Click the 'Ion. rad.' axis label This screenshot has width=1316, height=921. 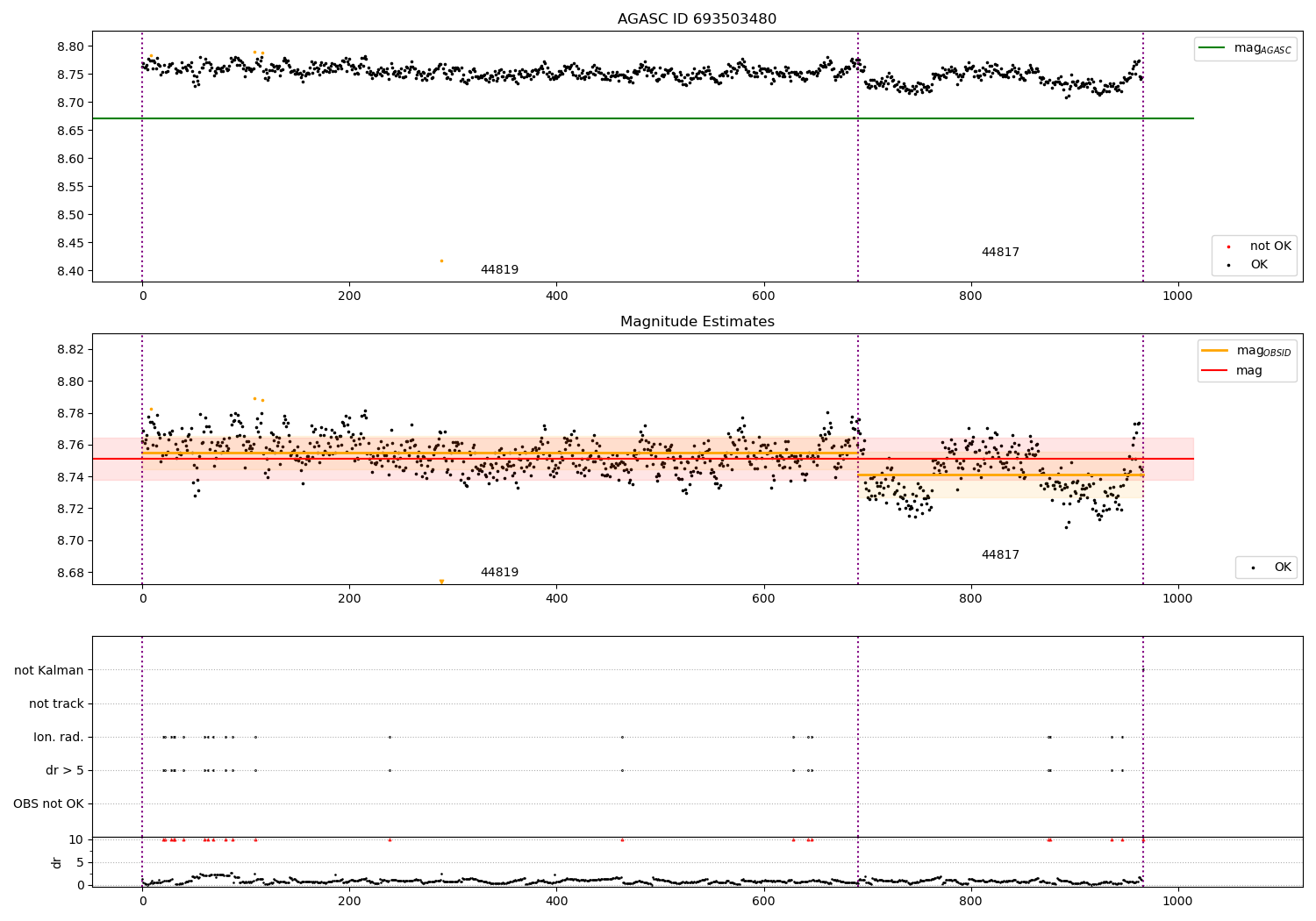click(59, 737)
